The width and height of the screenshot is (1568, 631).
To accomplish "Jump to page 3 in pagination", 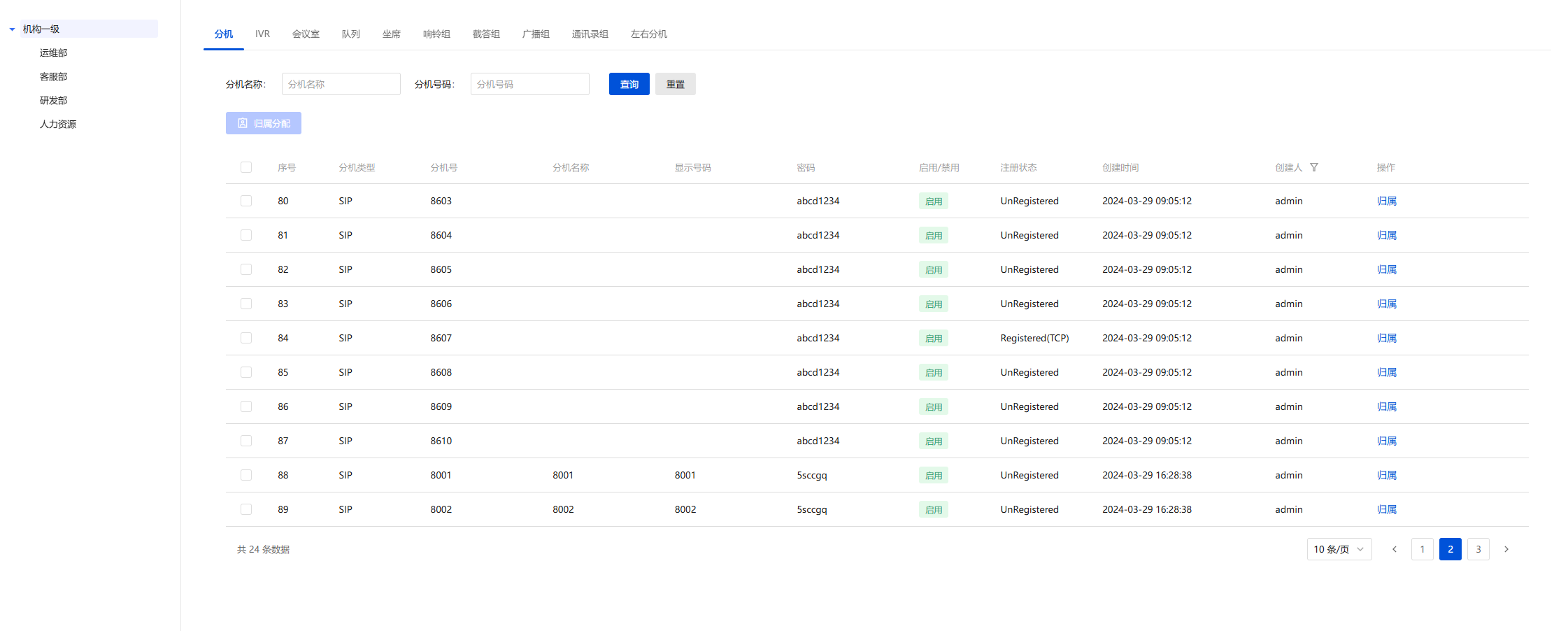I will [1478, 549].
